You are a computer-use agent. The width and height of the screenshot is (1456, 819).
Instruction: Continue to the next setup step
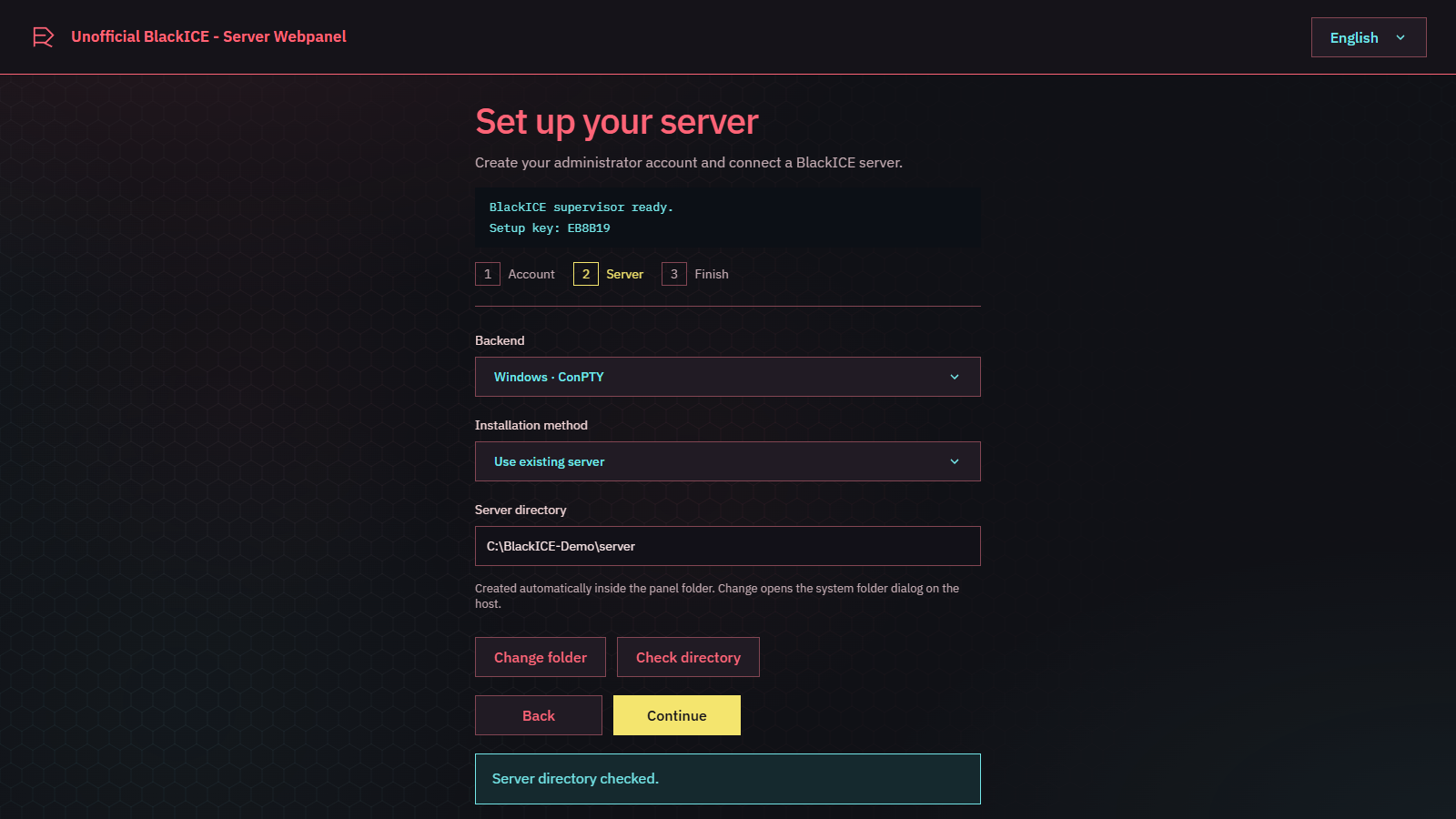tap(676, 715)
